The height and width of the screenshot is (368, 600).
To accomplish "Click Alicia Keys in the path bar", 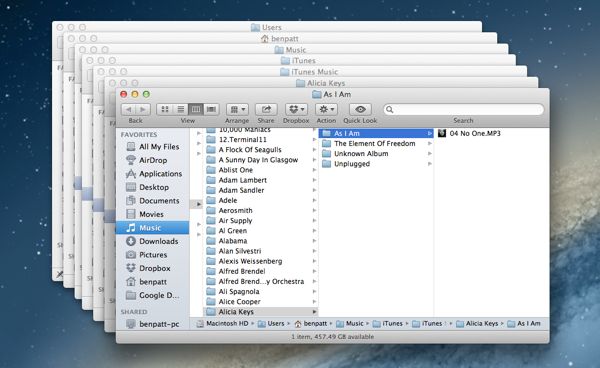I will coord(477,324).
